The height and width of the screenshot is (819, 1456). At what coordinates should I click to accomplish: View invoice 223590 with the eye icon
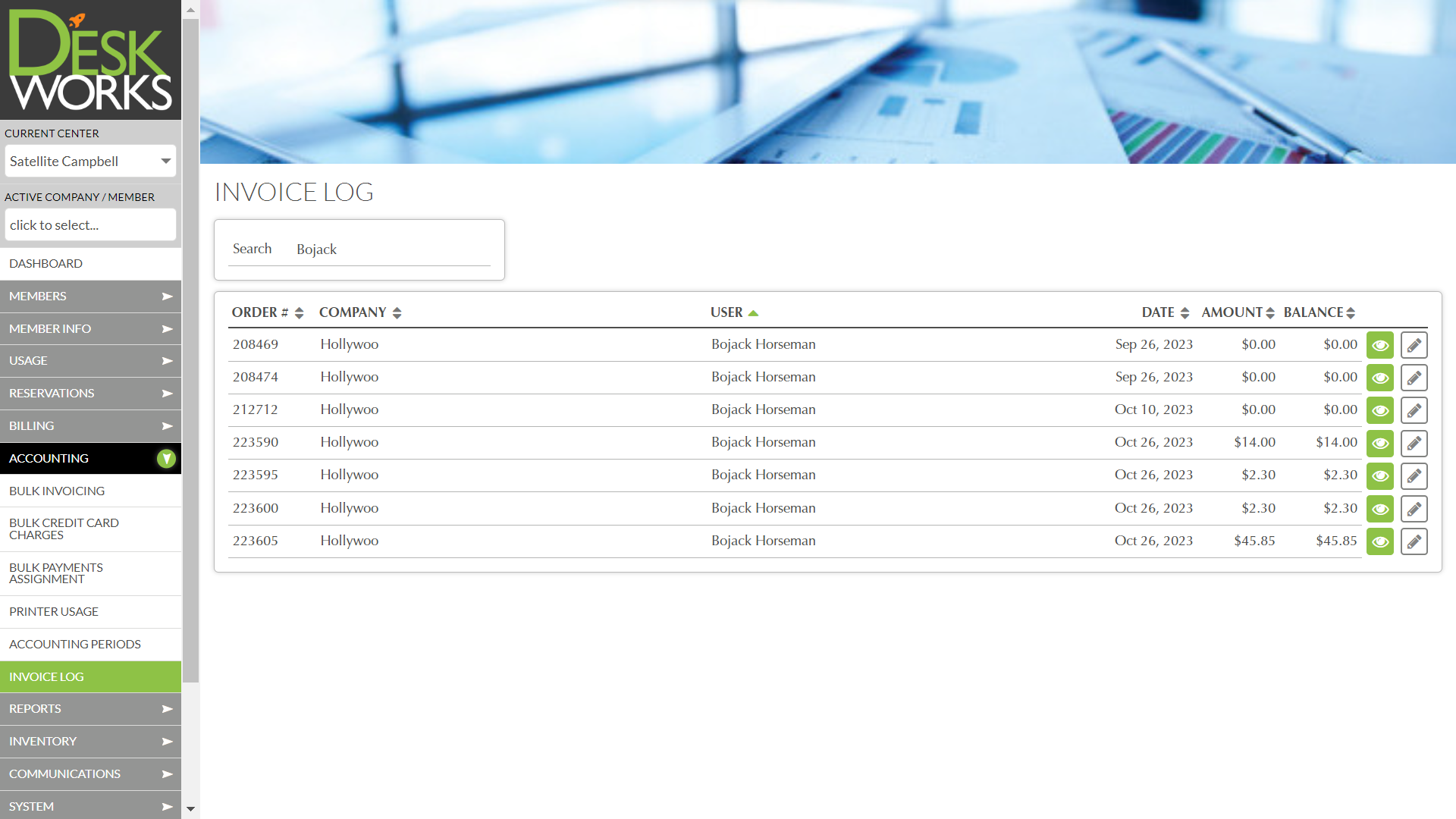tap(1379, 443)
